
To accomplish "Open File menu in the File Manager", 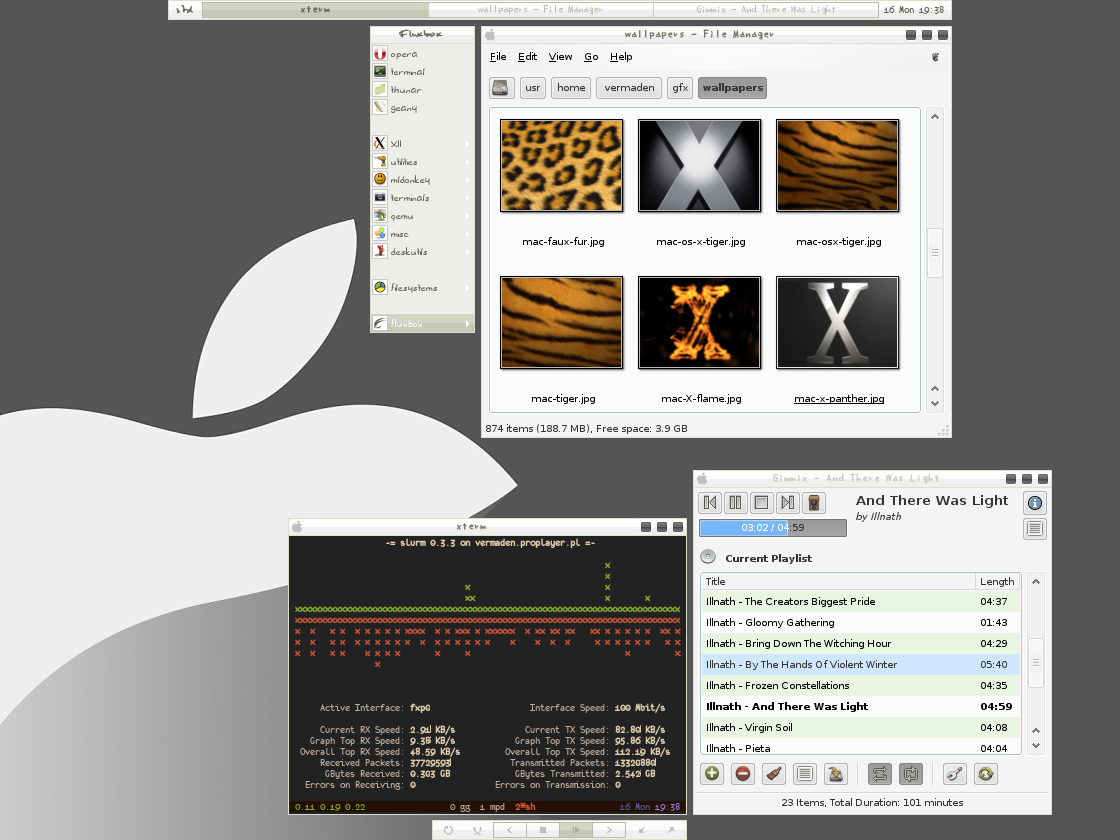I will pos(498,56).
